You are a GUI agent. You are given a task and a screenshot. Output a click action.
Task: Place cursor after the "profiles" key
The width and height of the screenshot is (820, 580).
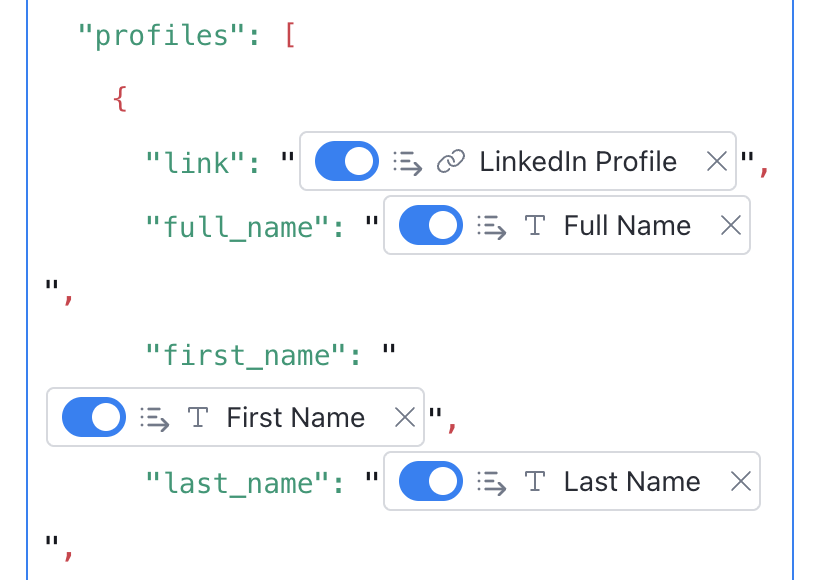pyautogui.click(x=247, y=36)
